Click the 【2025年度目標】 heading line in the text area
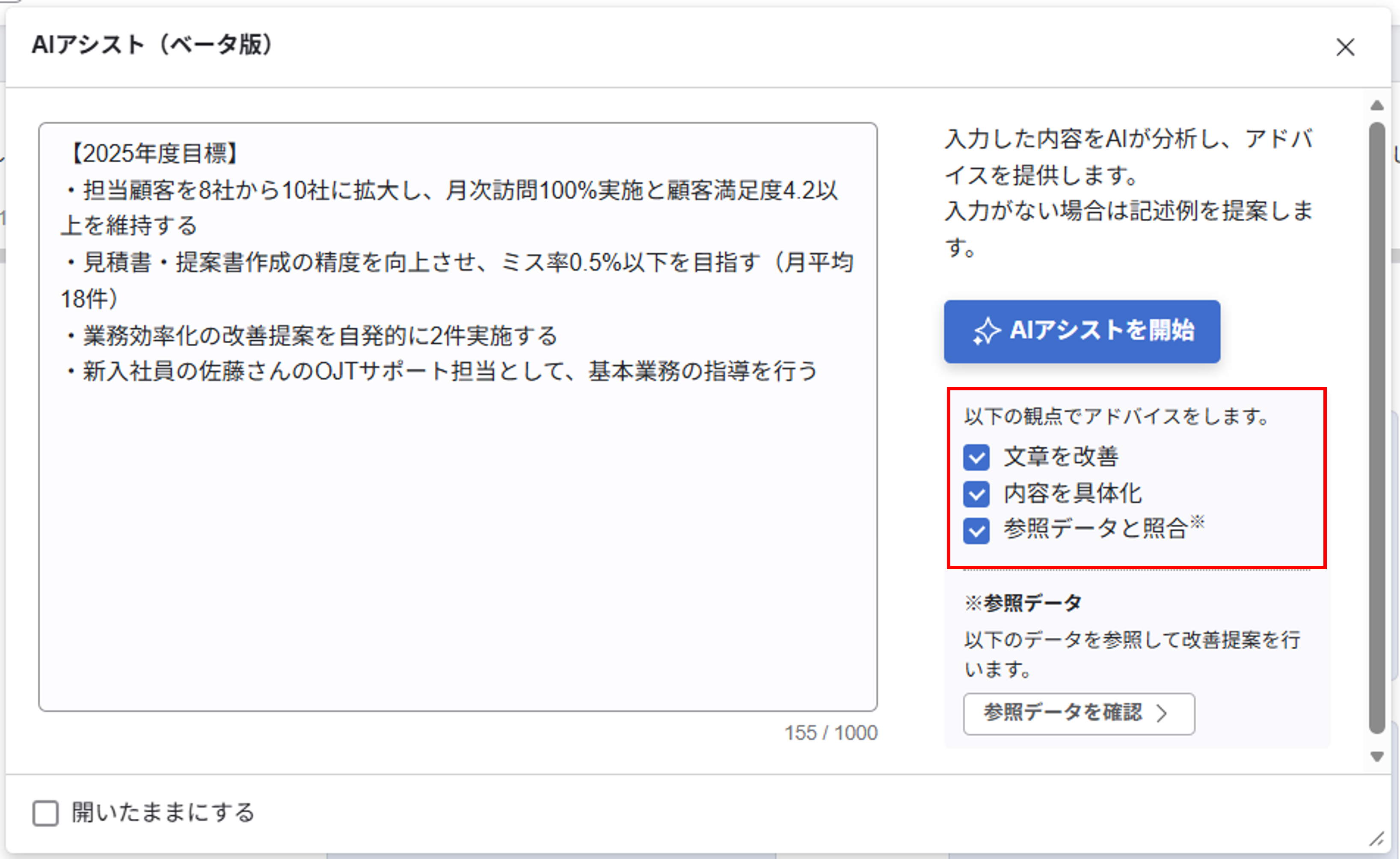 [x=154, y=154]
